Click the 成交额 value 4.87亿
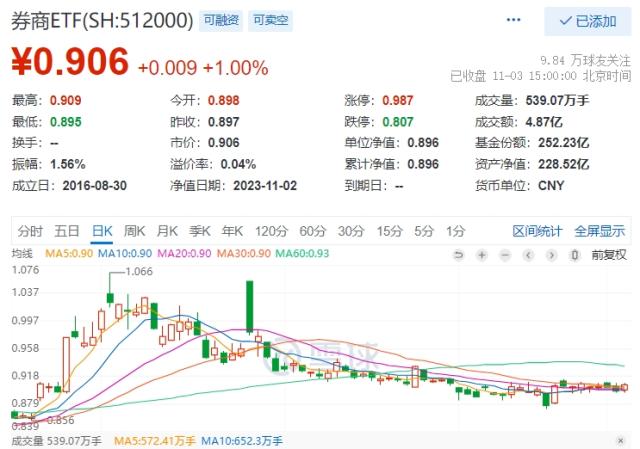 (x=544, y=122)
